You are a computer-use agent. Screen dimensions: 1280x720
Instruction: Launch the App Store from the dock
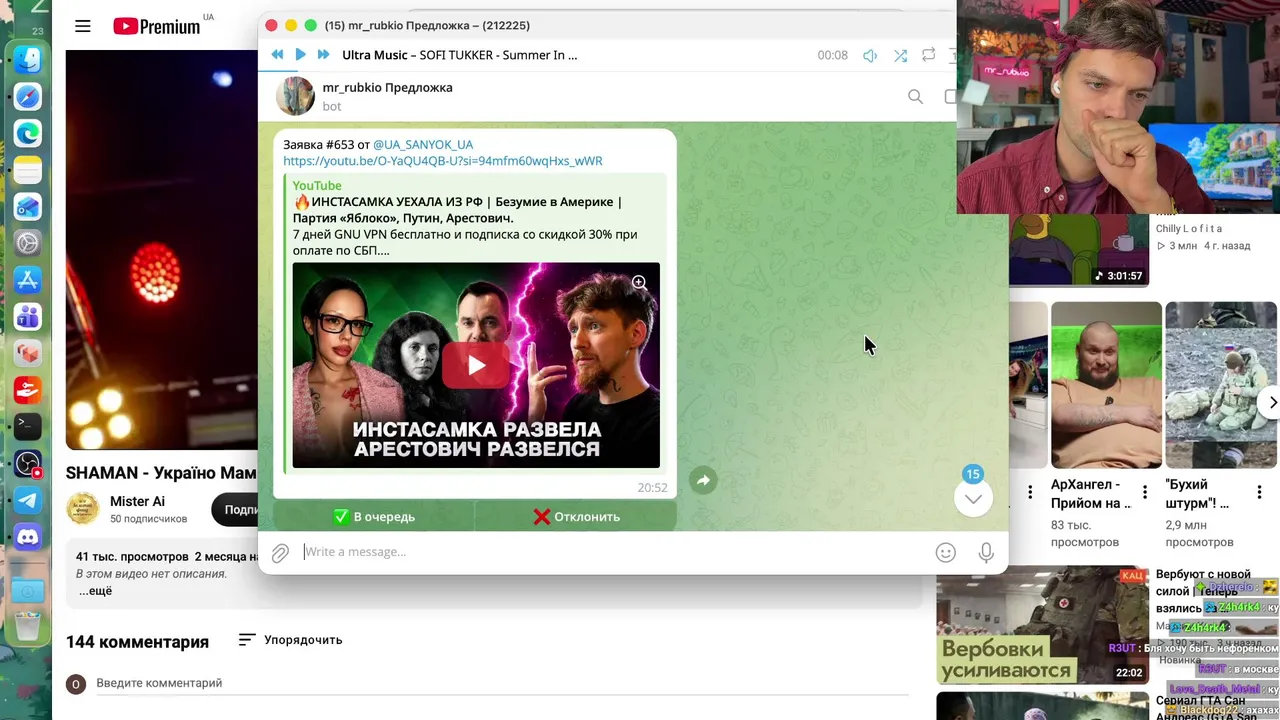(28, 280)
